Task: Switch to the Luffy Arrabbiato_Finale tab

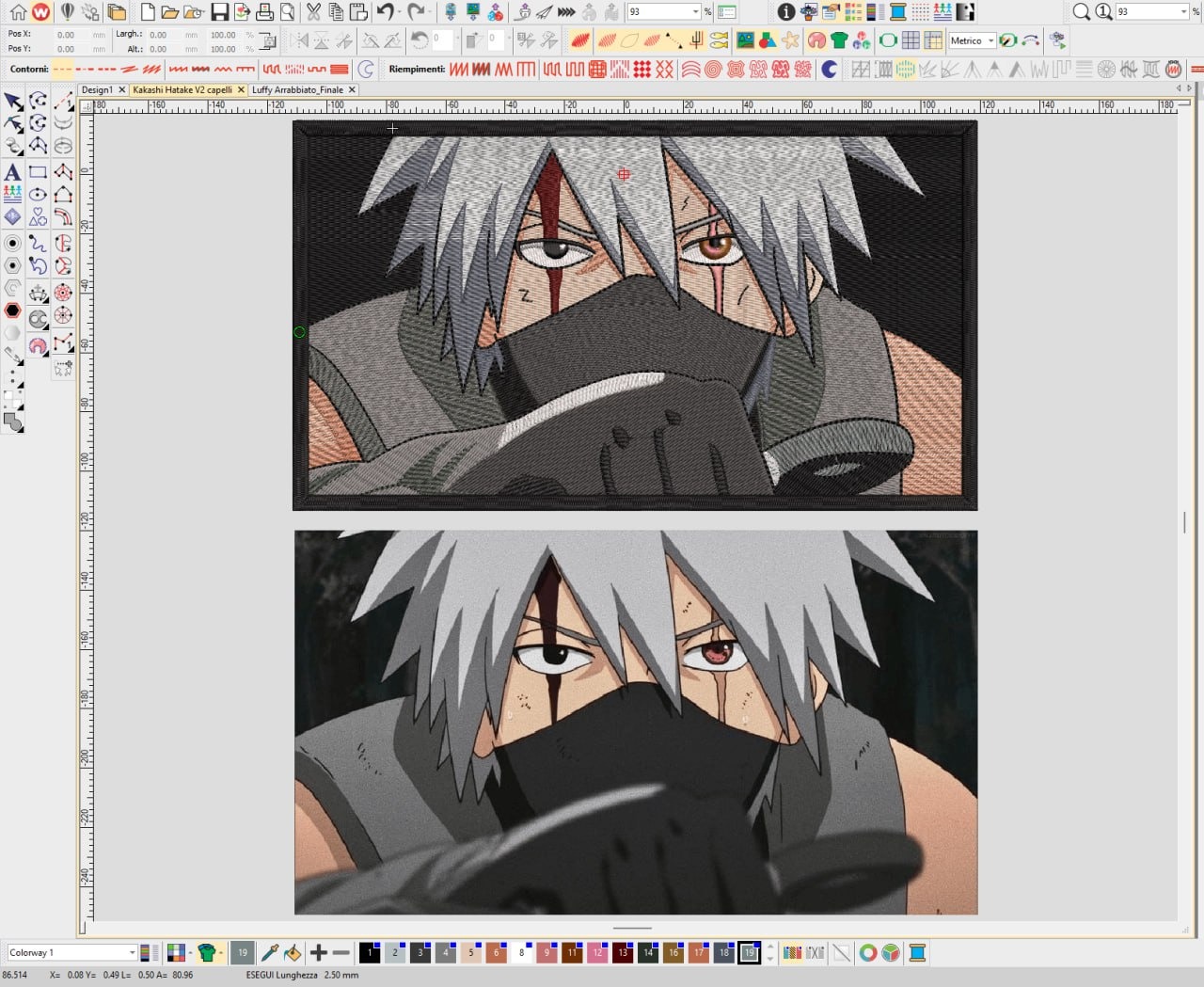Action: pos(297,89)
